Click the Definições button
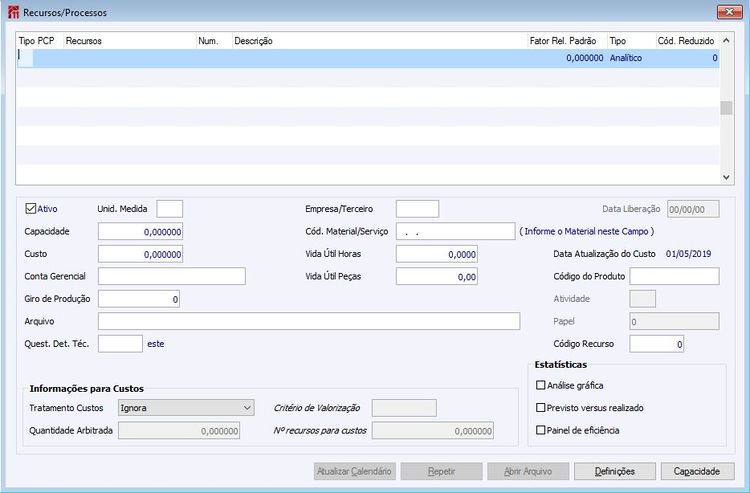 [615, 471]
